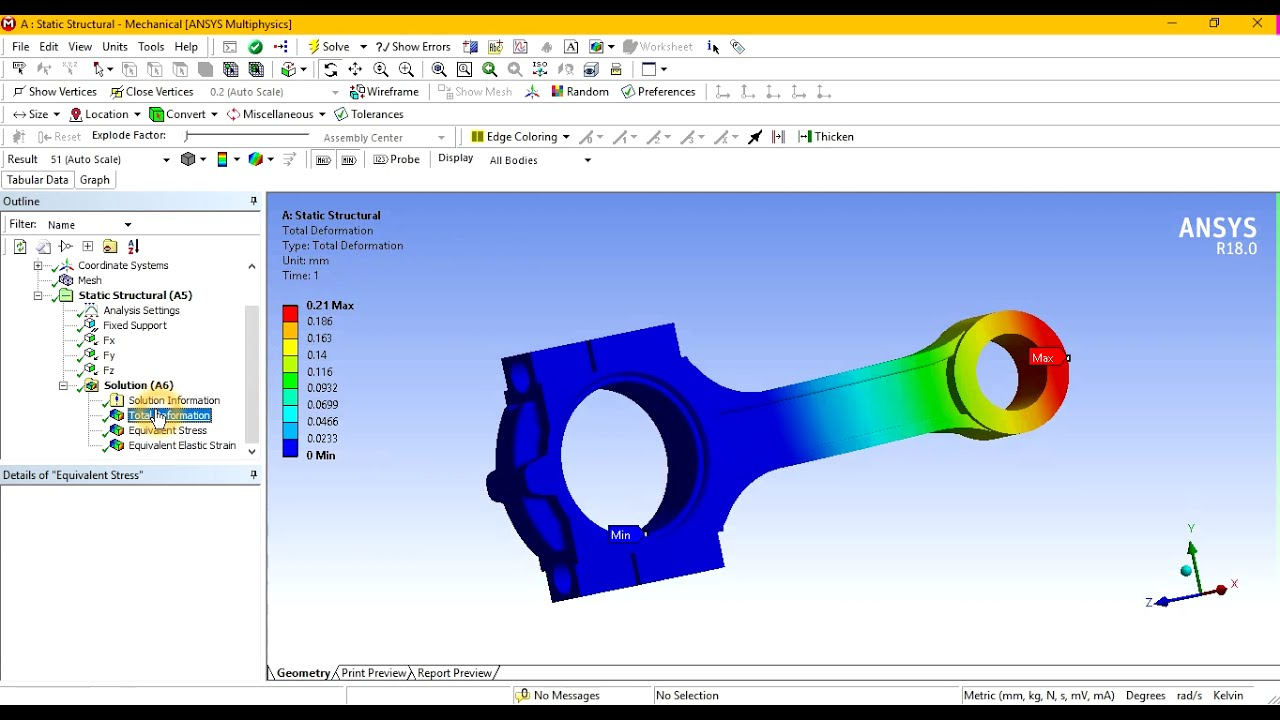This screenshot has height=720, width=1280.
Task: Click the Rotate view tool icon
Action: (x=331, y=70)
